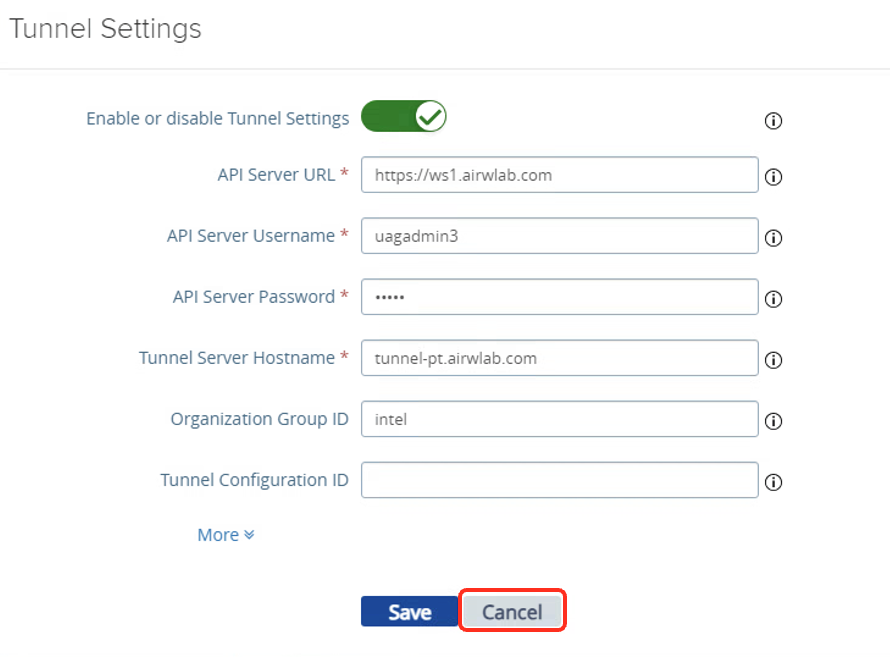This screenshot has height=665, width=890.
Task: Show info for API Server Username field
Action: tap(773, 238)
